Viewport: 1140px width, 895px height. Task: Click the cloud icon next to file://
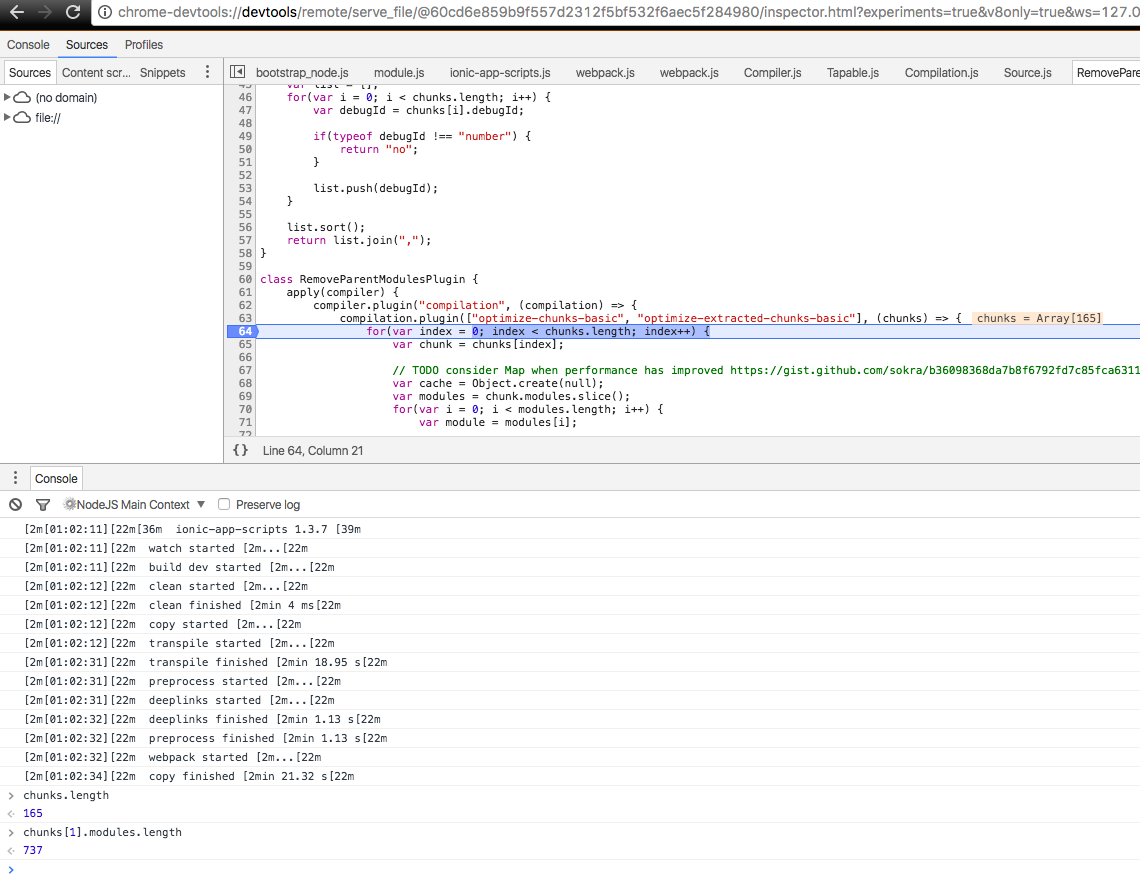(x=23, y=117)
